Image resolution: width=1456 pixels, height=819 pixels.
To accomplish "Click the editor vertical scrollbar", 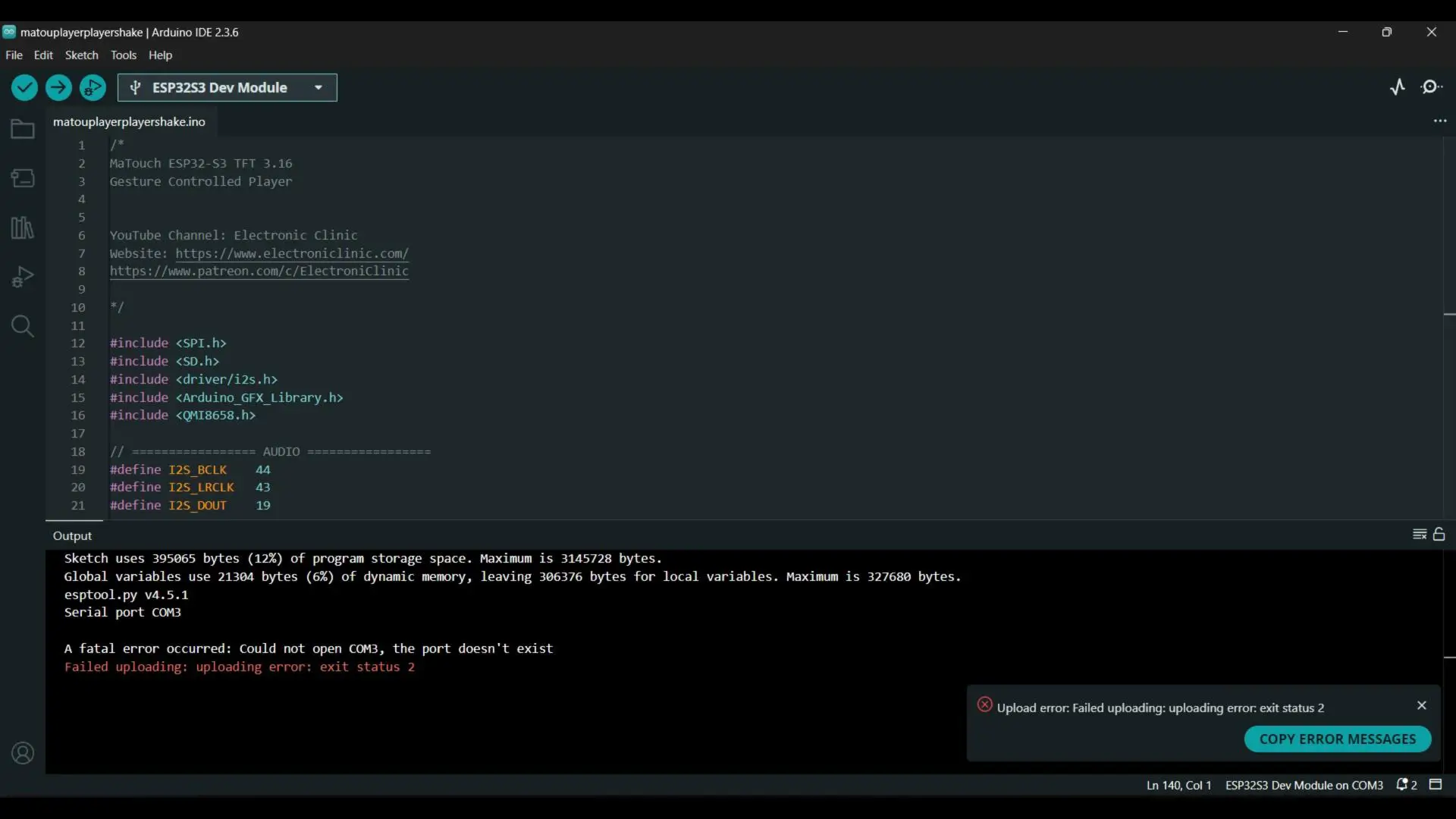I will pos(1449,328).
